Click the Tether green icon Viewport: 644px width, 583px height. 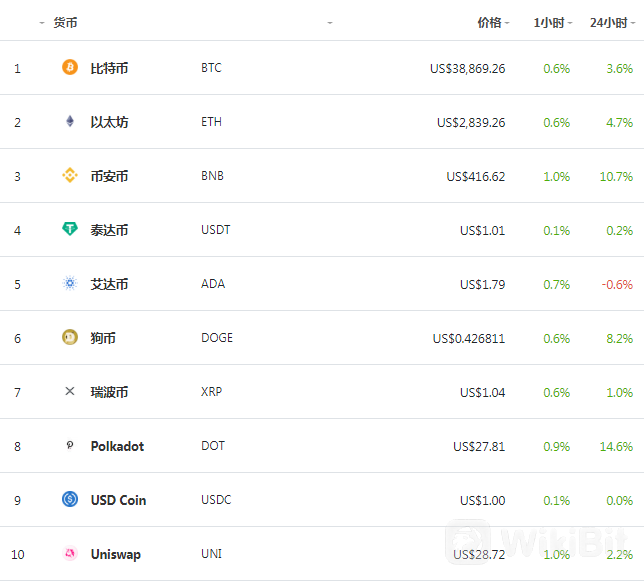coord(70,230)
